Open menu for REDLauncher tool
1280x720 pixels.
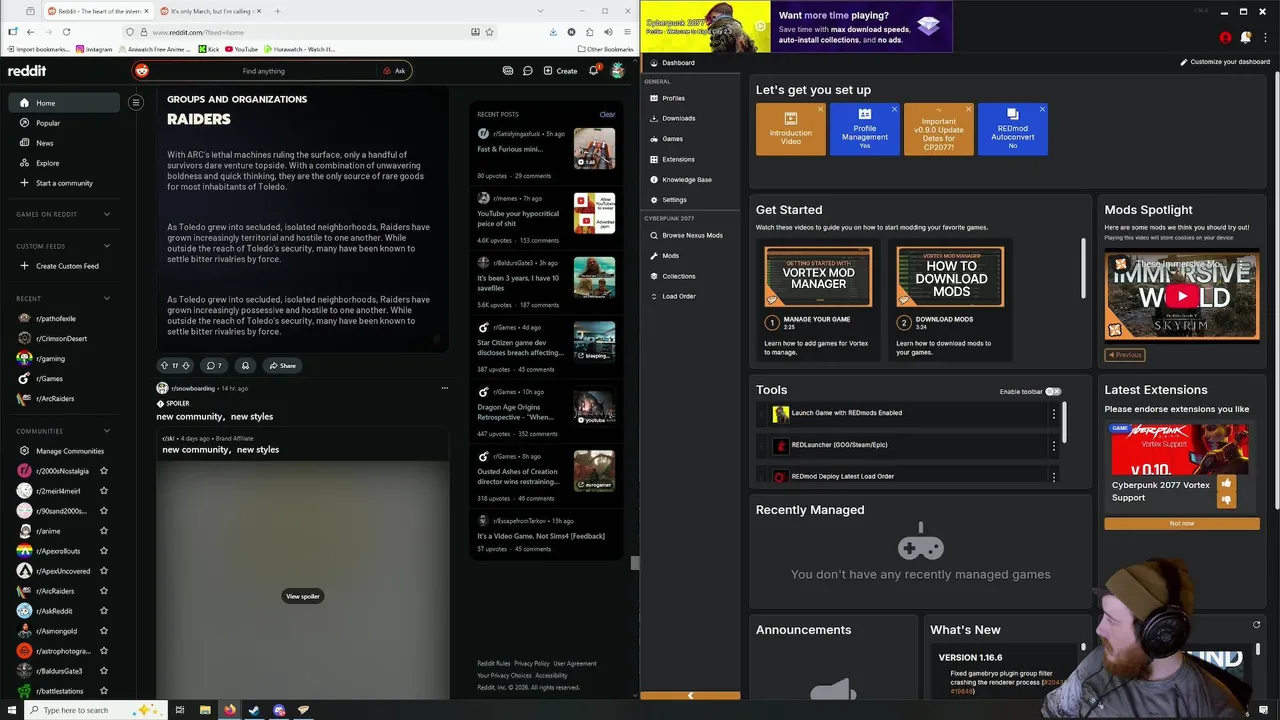1053,446
